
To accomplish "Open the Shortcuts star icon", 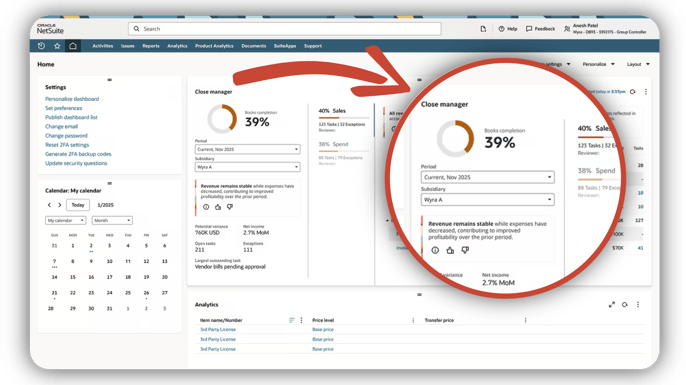I will (57, 46).
